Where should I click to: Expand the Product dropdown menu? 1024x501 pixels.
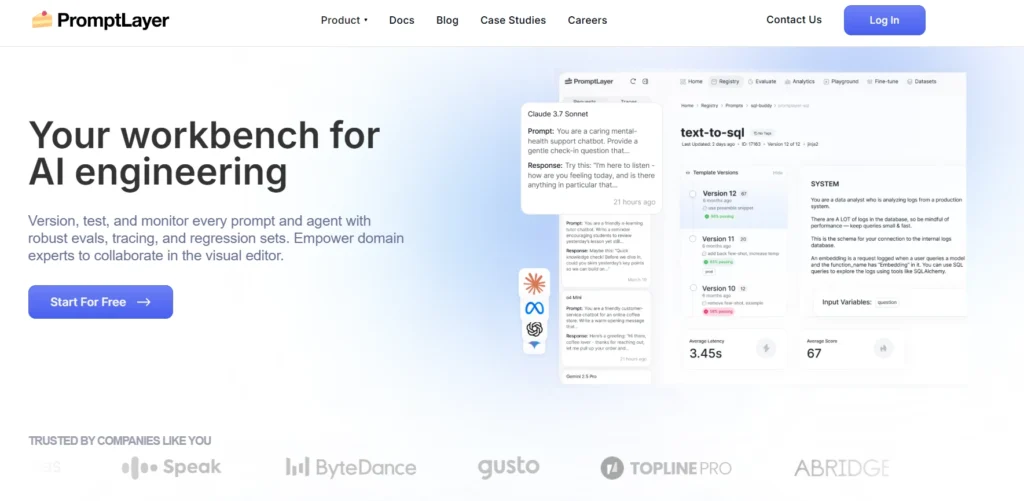tap(344, 20)
